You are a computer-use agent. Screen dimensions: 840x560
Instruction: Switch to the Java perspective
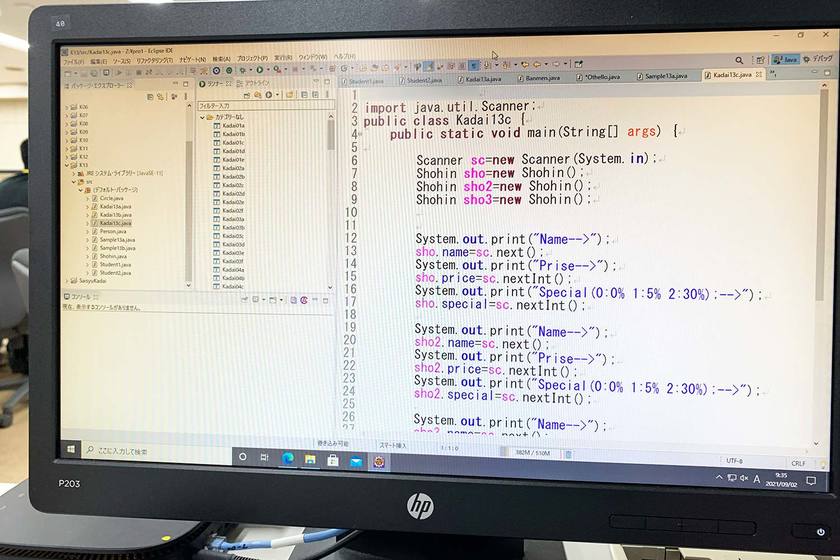click(787, 60)
